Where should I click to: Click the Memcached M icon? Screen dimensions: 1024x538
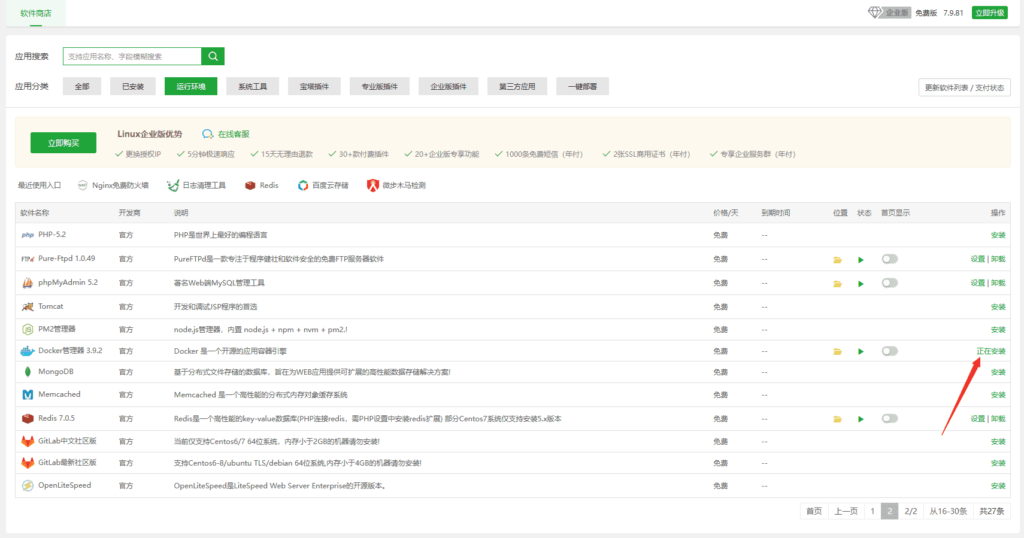(27, 395)
